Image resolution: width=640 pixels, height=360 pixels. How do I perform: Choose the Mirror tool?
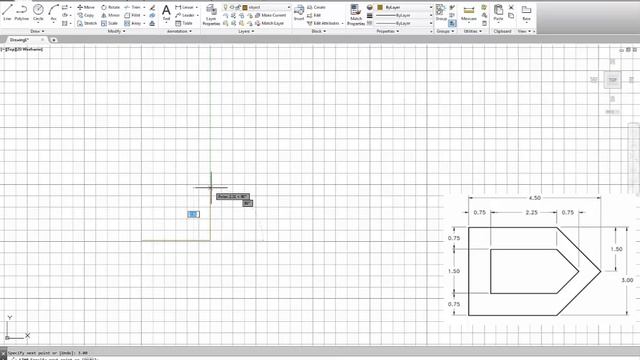(x=111, y=15)
